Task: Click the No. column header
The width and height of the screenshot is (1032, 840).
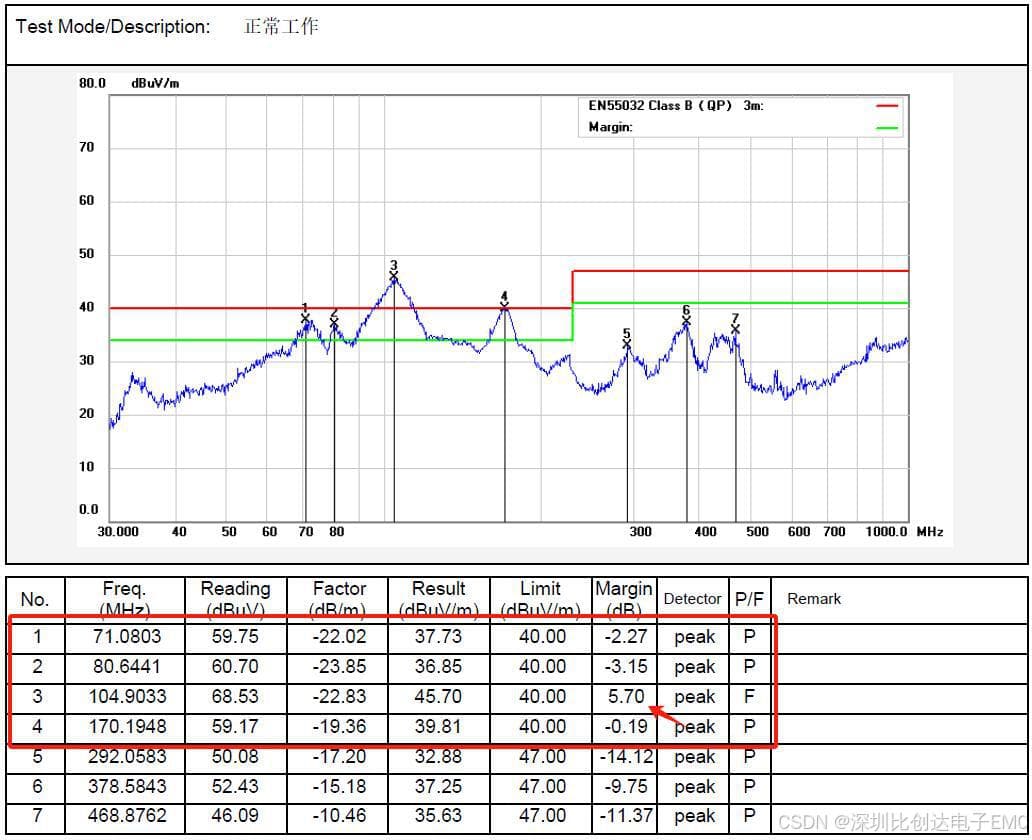Action: point(35,599)
